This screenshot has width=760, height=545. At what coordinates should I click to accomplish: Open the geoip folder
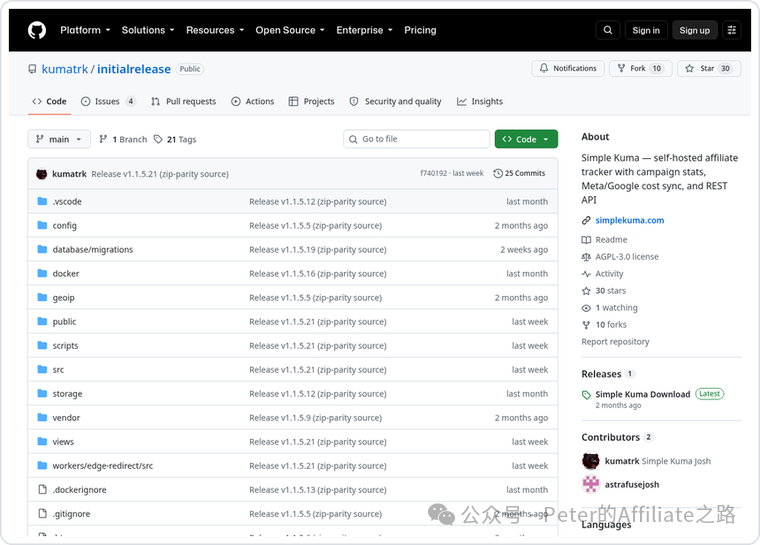click(63, 297)
